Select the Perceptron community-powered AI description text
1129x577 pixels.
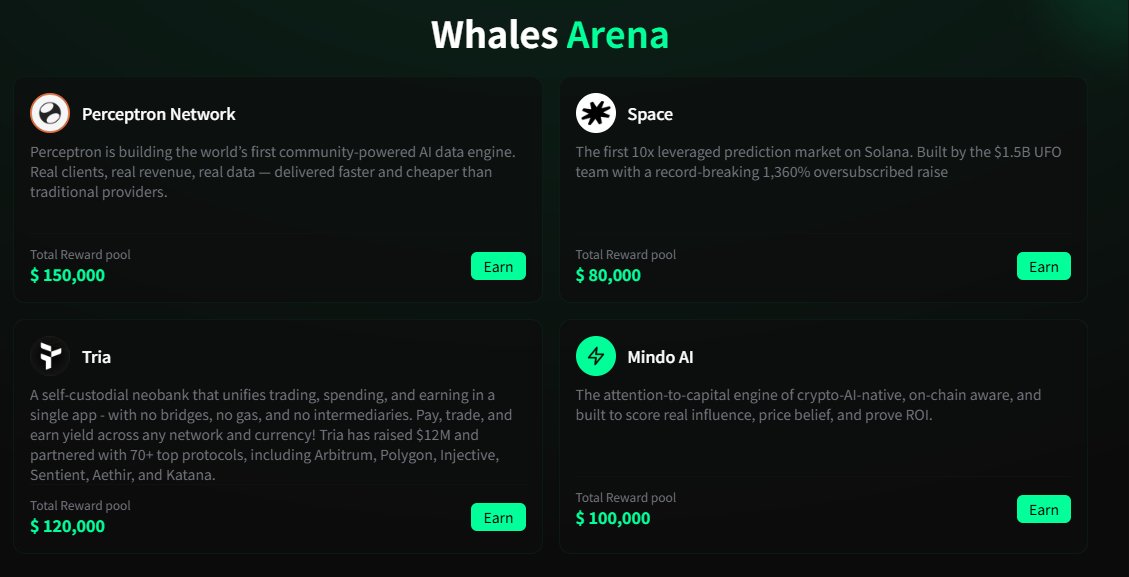272,172
